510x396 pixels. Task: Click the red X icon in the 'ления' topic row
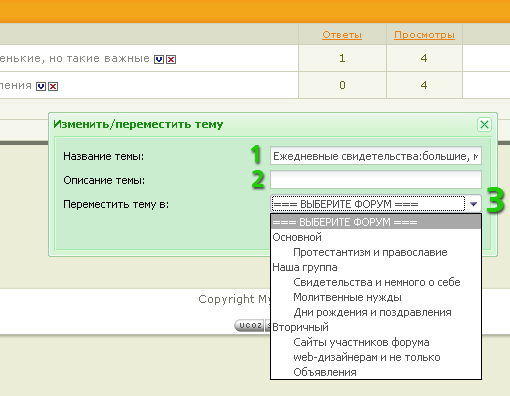(53, 87)
